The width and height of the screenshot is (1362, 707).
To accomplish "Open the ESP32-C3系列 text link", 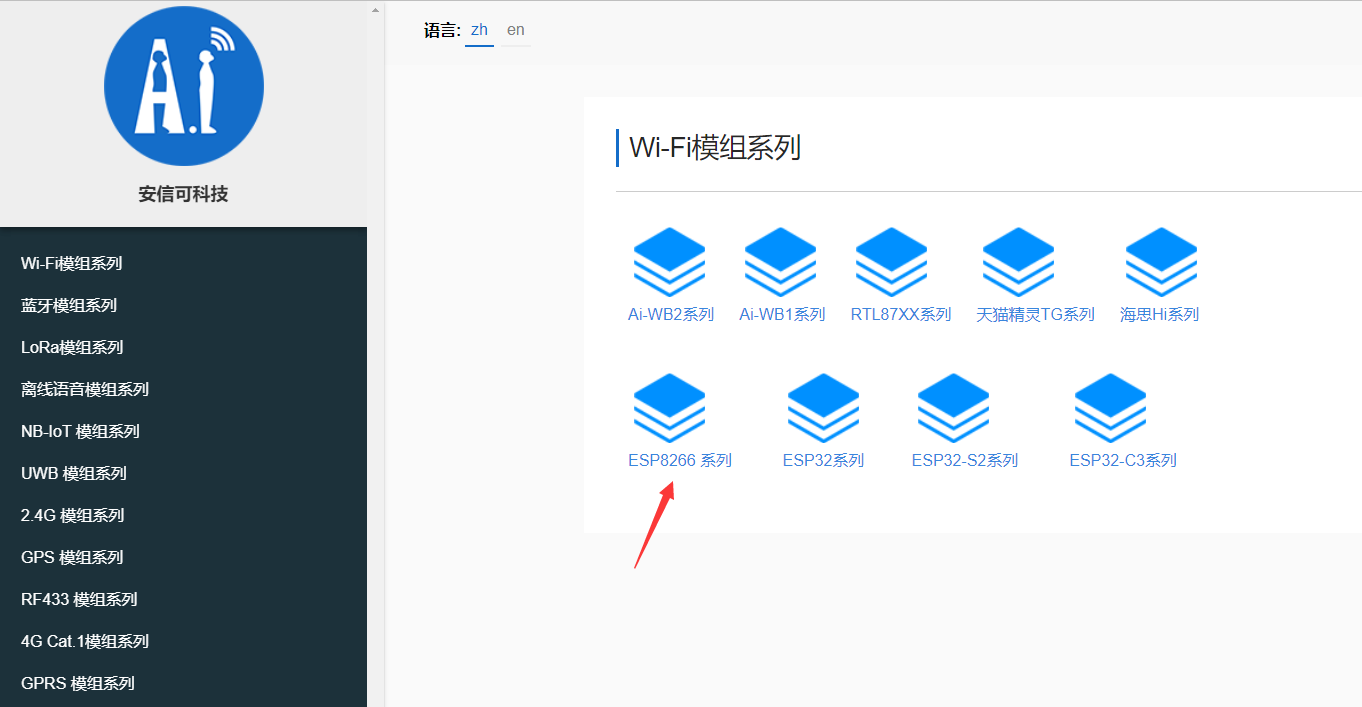I will point(1123,460).
